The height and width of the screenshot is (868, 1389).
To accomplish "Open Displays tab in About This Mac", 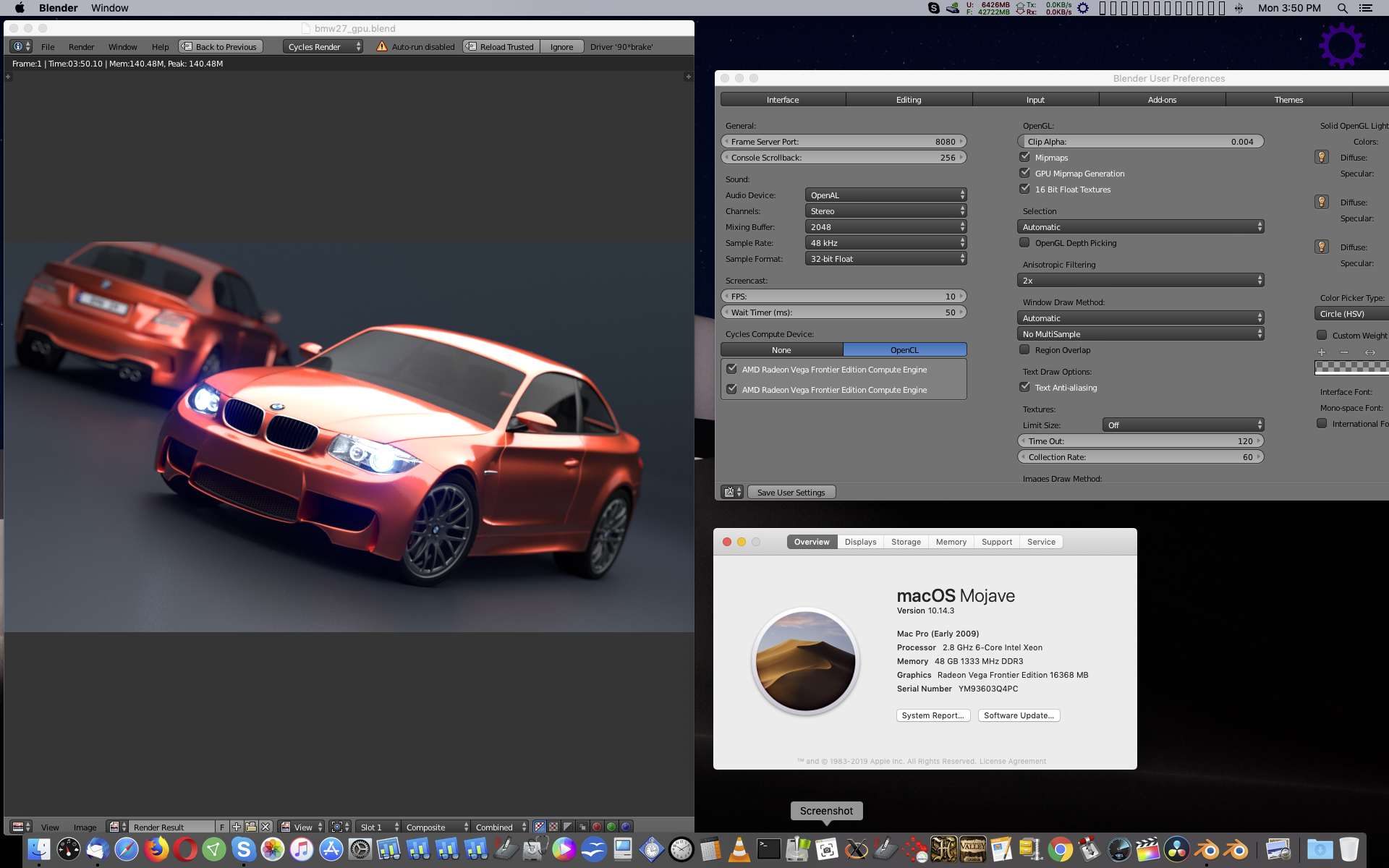I will [x=860, y=542].
